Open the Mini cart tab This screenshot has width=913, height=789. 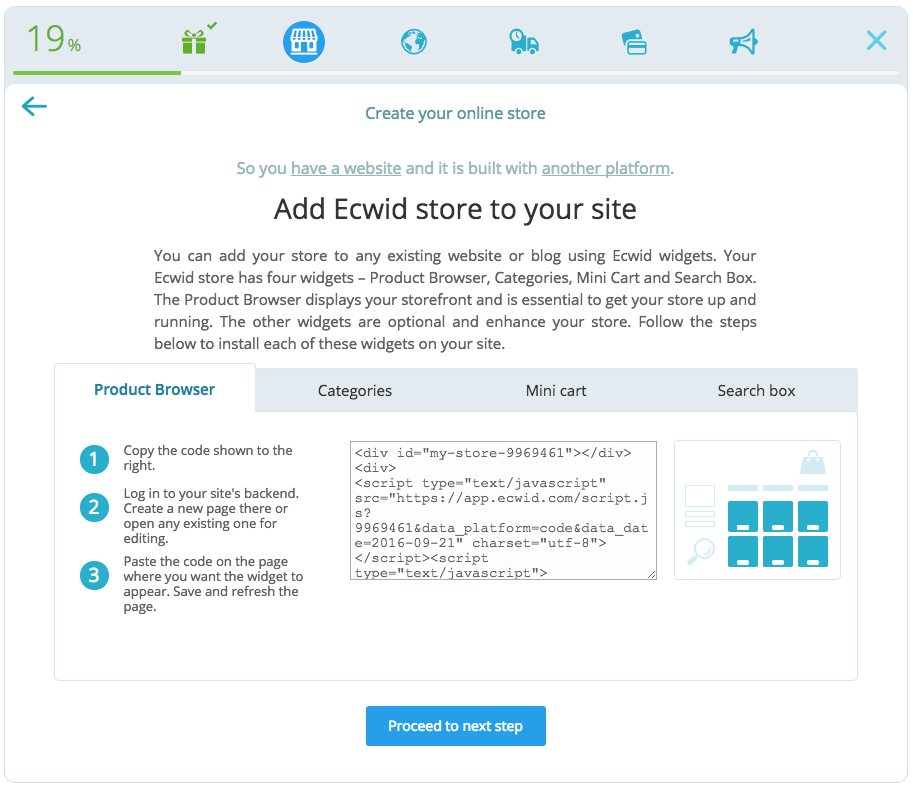tap(556, 391)
